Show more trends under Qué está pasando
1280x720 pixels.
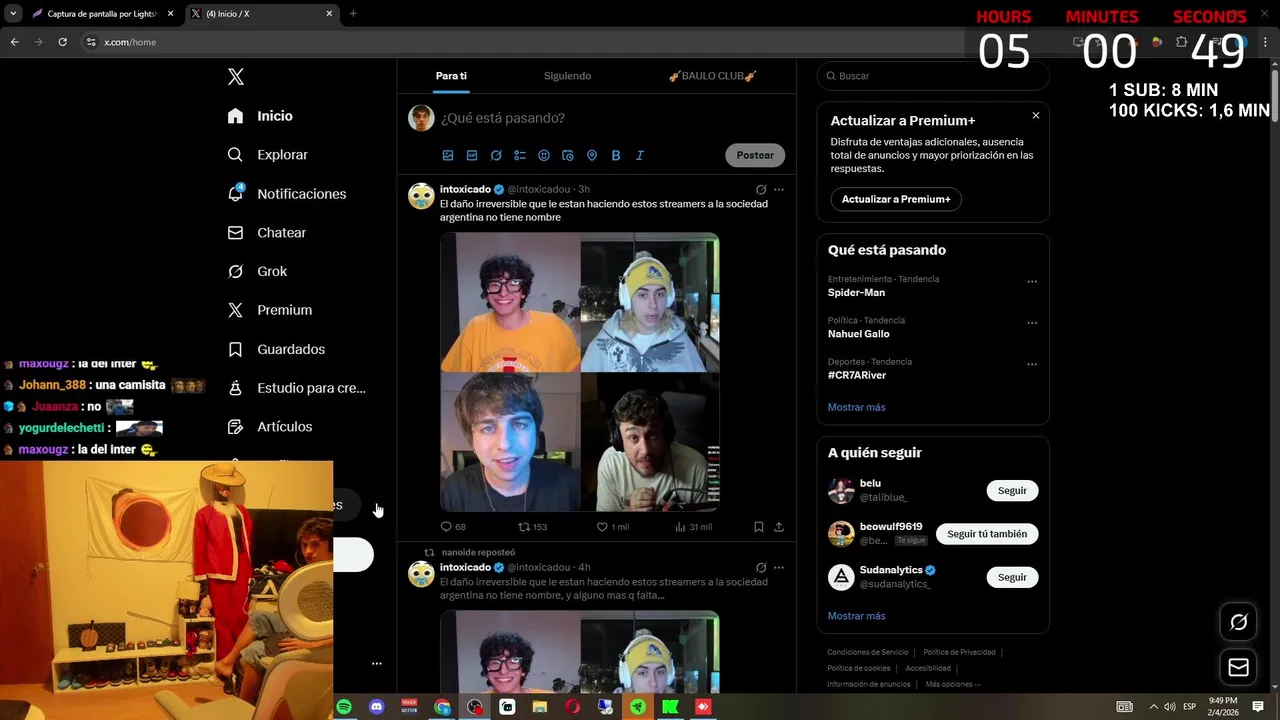856,407
